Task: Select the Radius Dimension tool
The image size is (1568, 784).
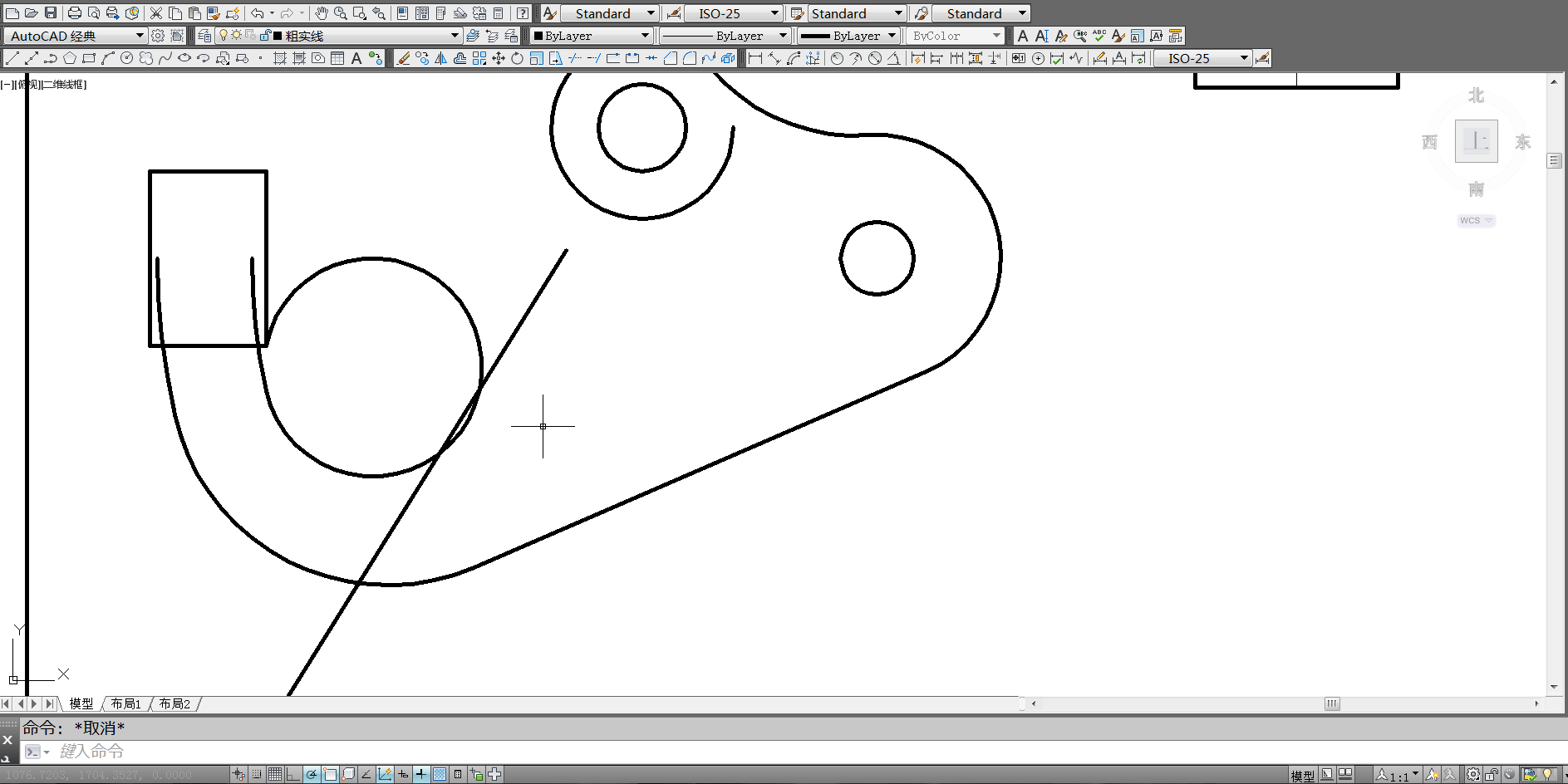Action: [837, 58]
